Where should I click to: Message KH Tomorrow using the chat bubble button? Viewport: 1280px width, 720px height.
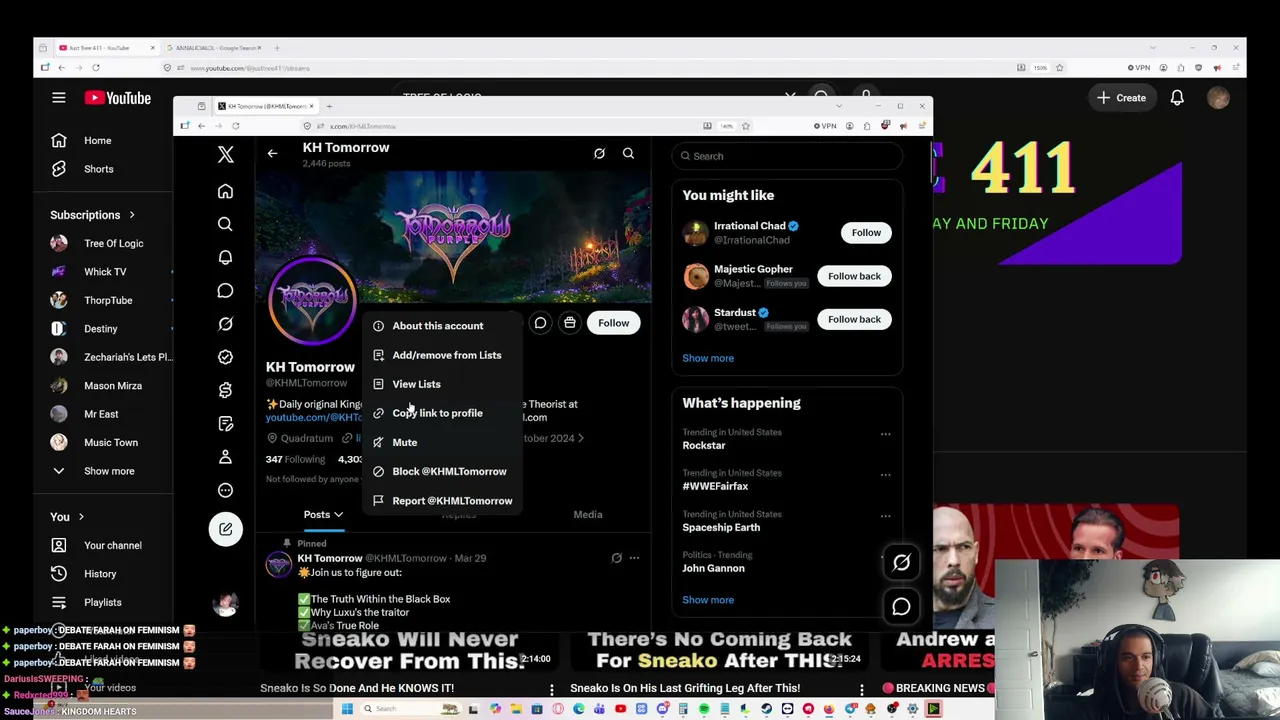540,323
